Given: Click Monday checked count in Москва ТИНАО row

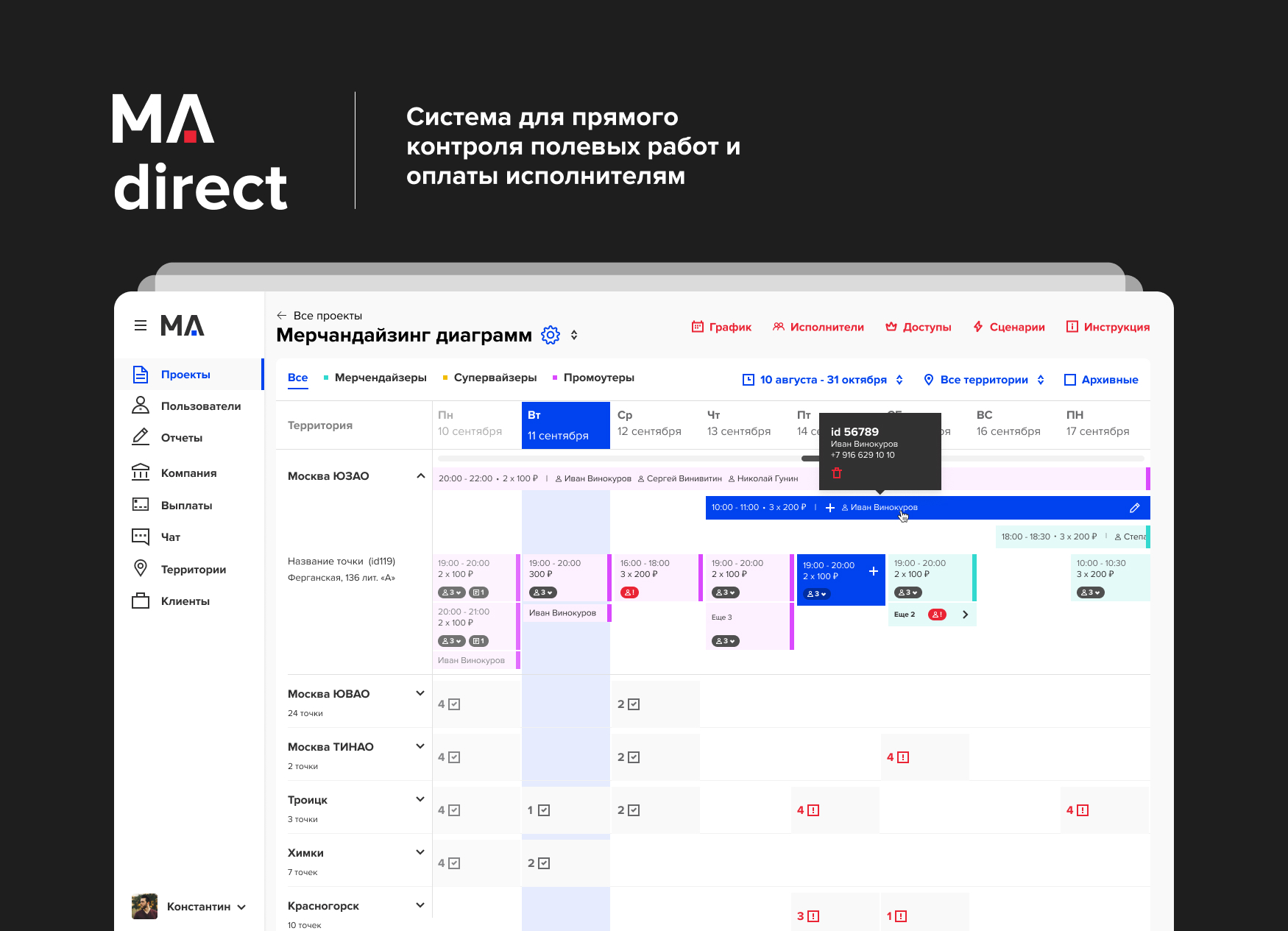Looking at the screenshot, I should click(x=449, y=757).
